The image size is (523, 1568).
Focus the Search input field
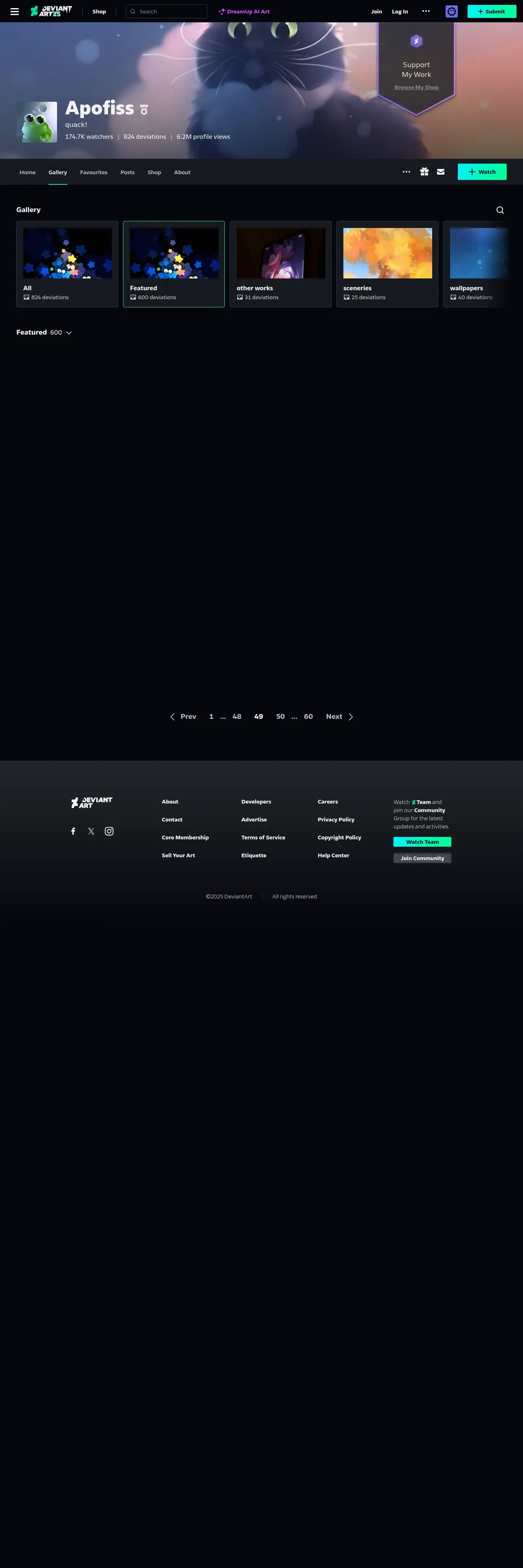coord(166,11)
